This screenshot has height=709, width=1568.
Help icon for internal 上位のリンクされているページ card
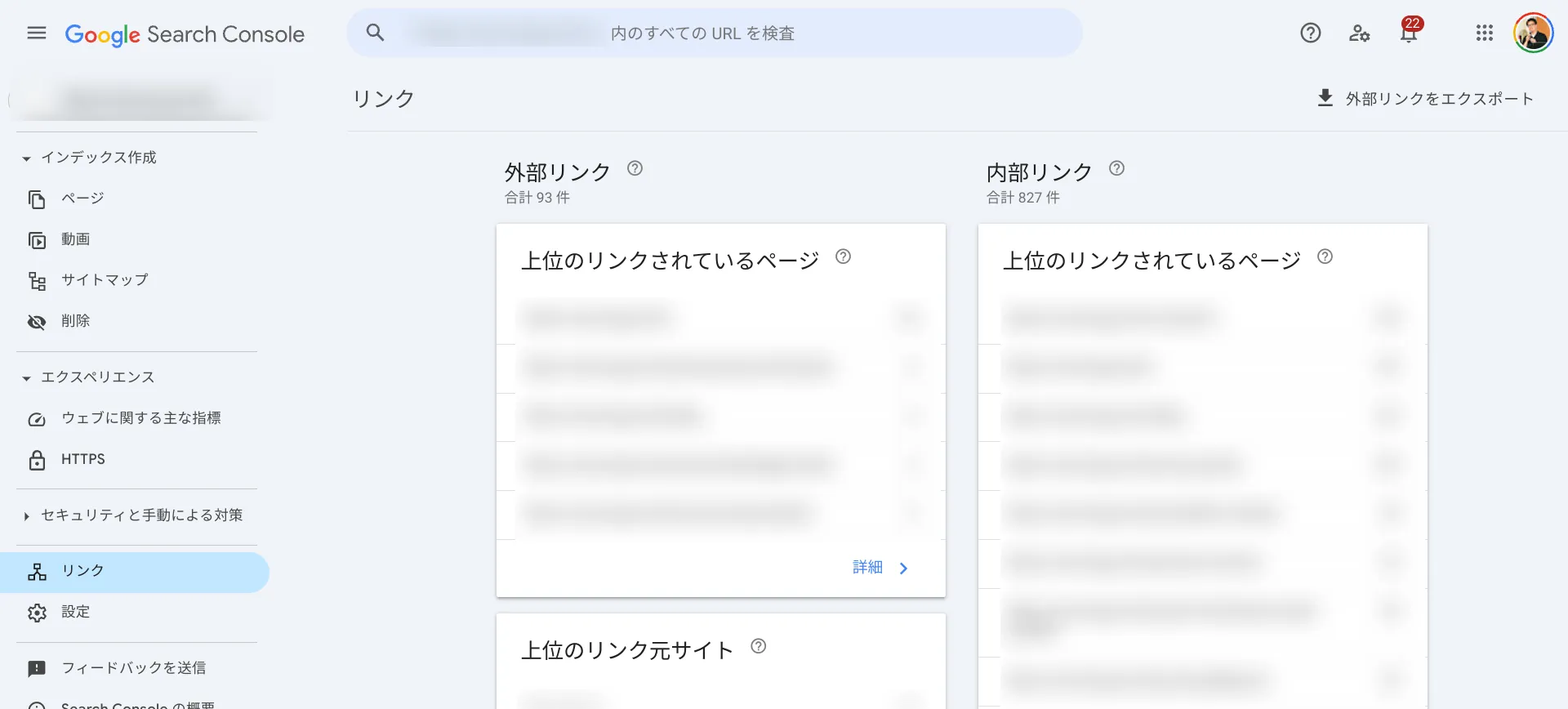tap(1325, 256)
